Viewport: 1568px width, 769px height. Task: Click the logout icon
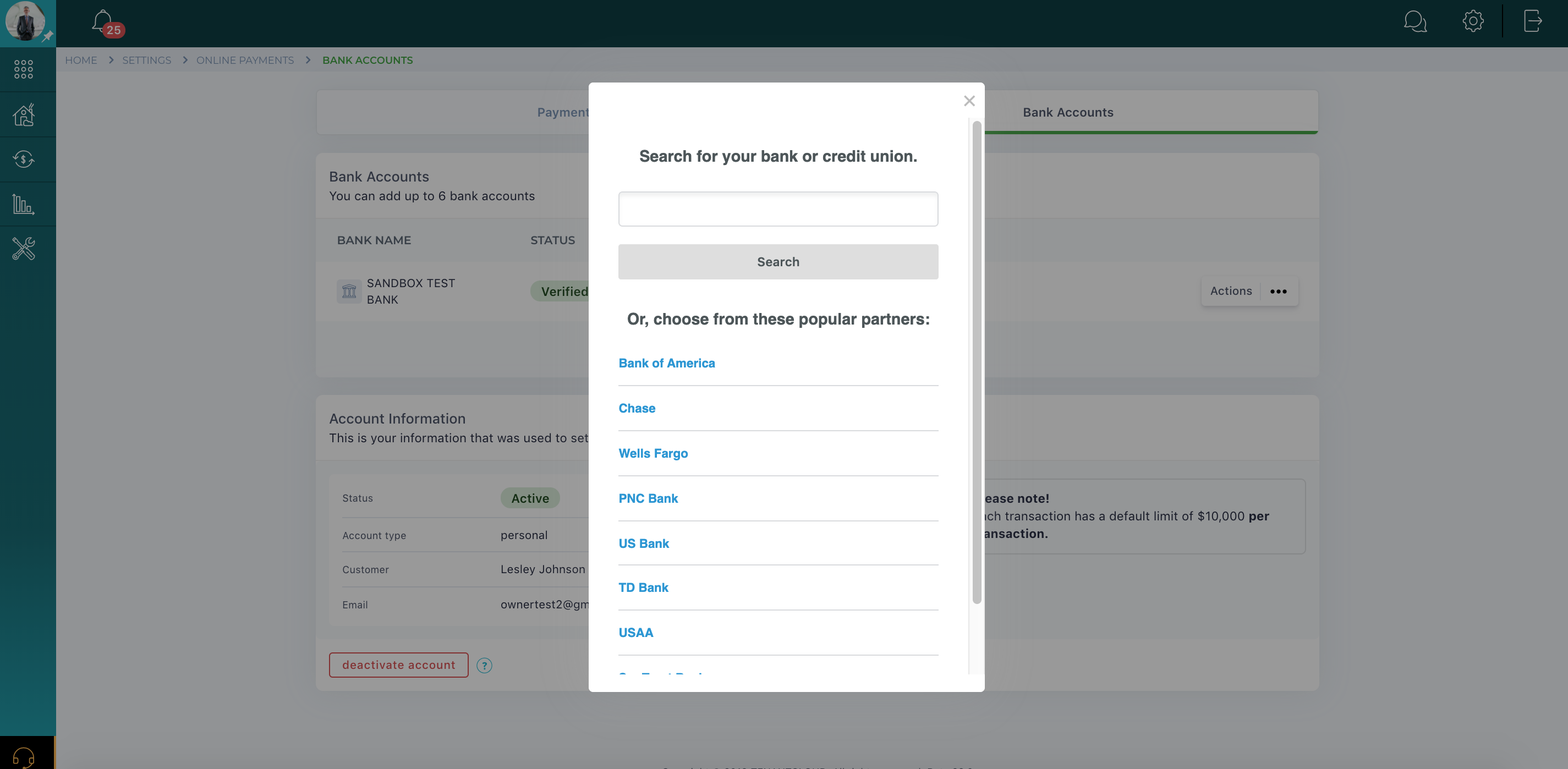[x=1533, y=21]
